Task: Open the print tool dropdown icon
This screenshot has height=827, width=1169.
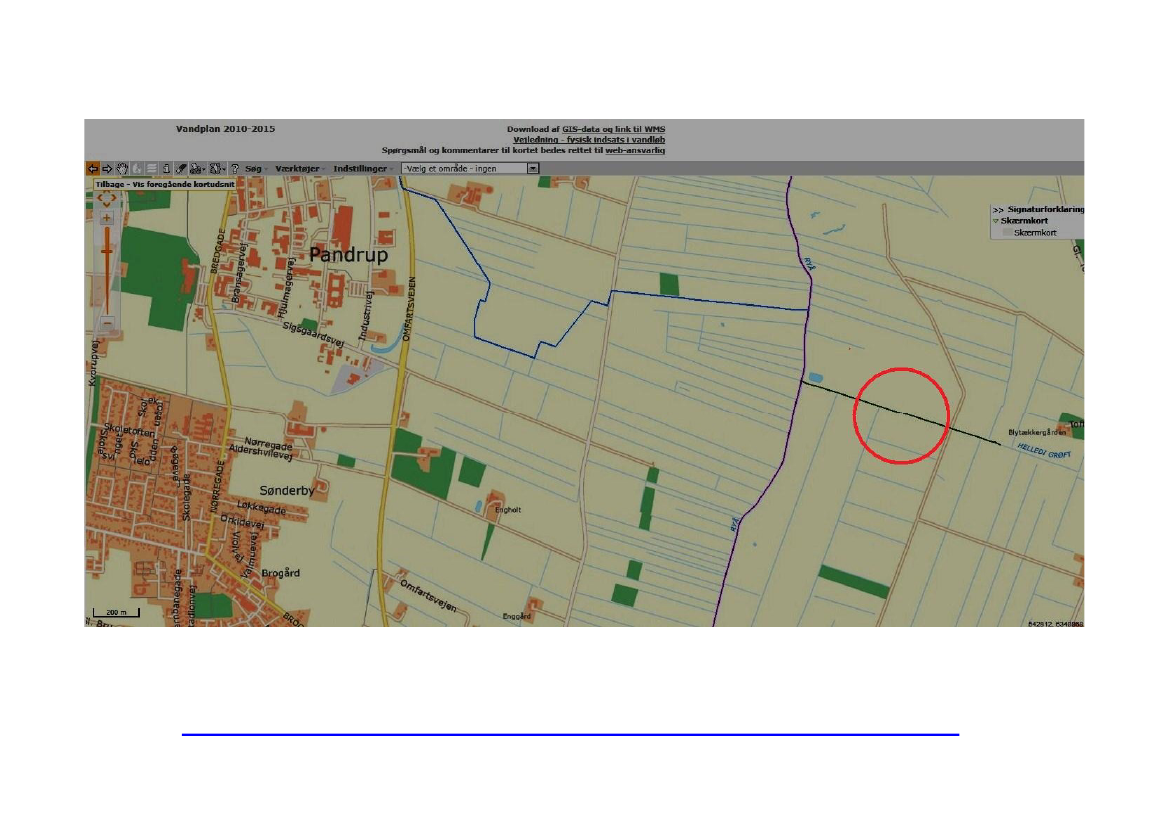Action: click(197, 169)
